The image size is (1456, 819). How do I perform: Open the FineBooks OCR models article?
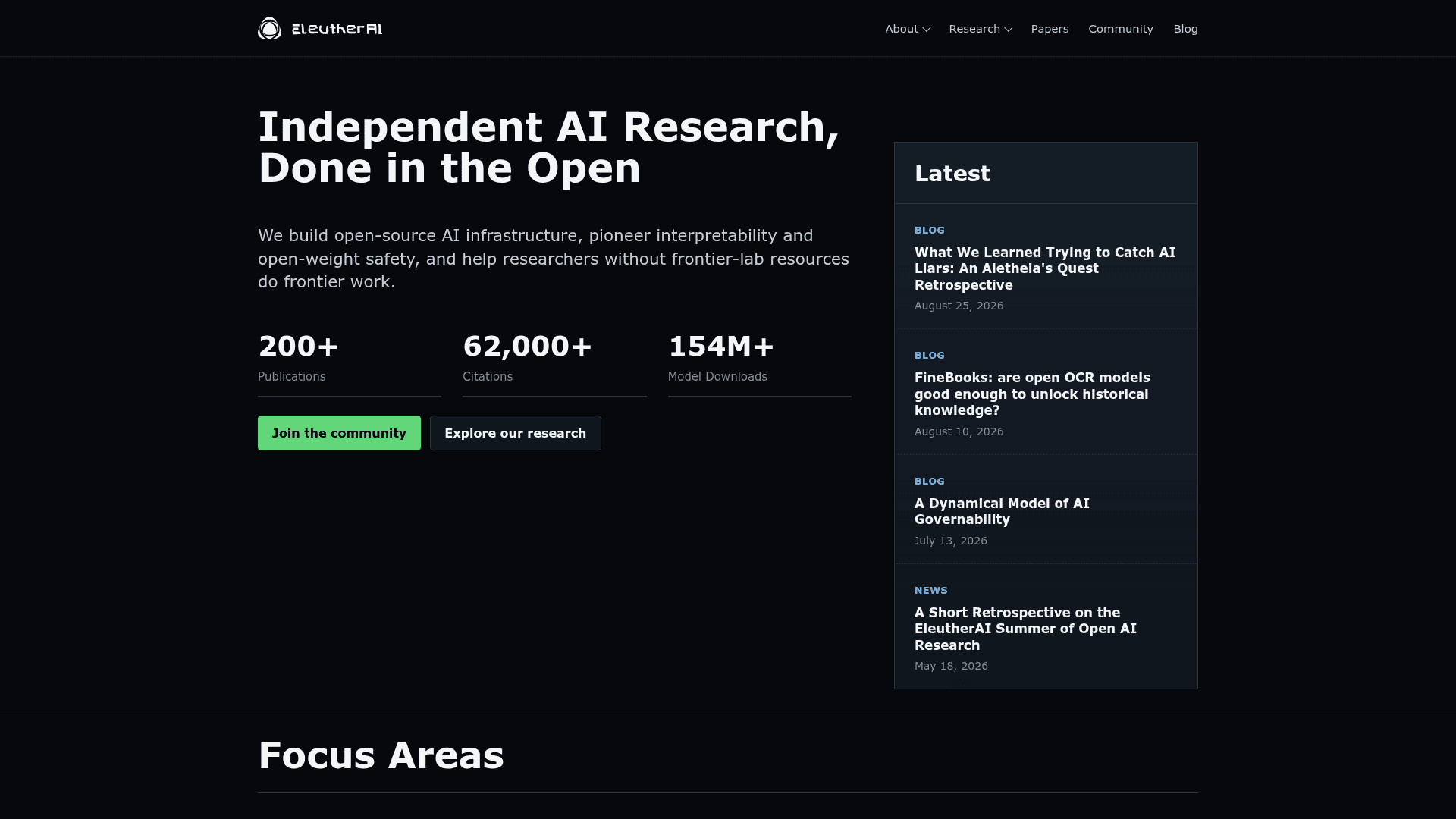(x=1032, y=394)
